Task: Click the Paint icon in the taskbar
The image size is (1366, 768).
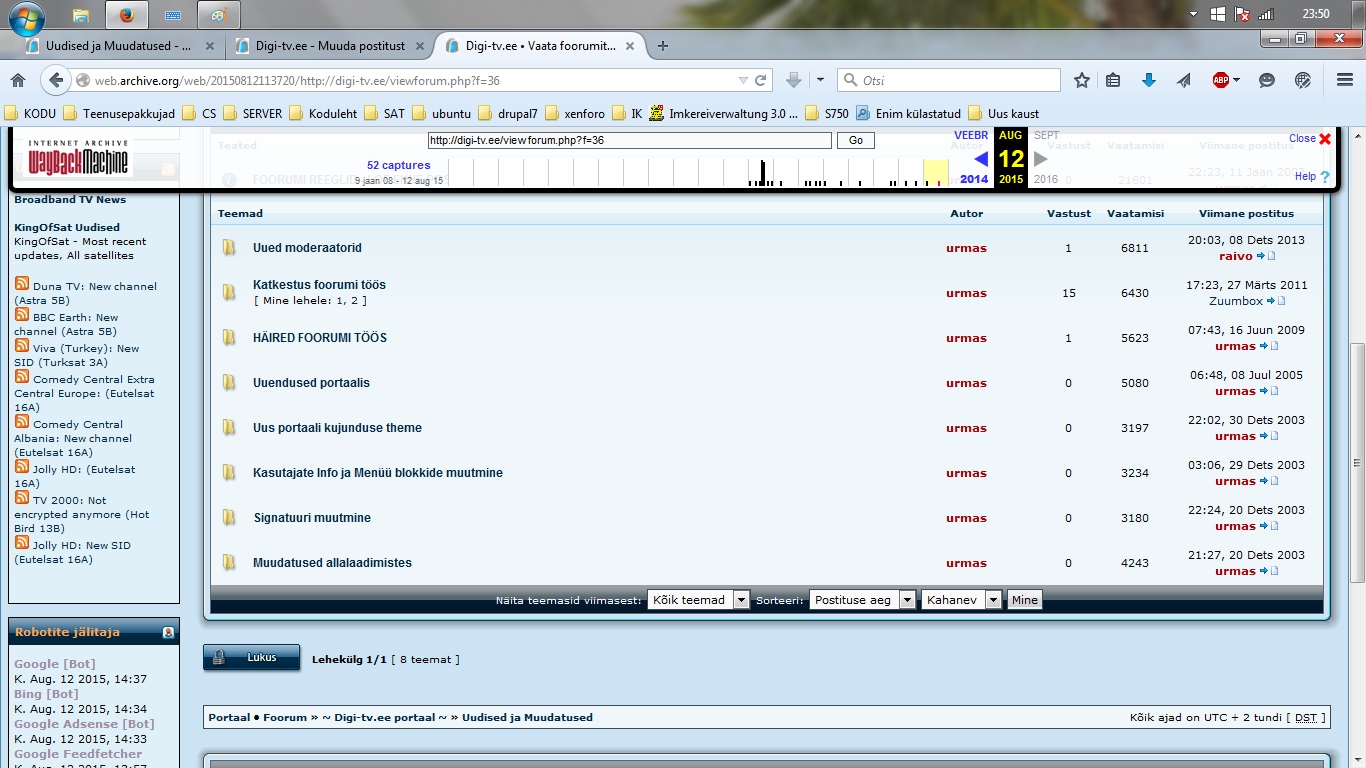Action: (x=219, y=15)
